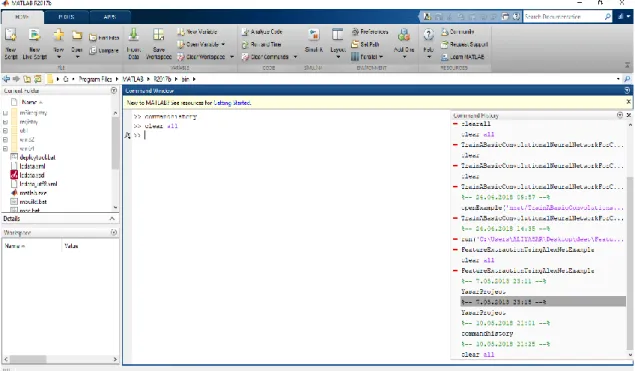
Task: Click the browse for folder icon
Action: [x=38, y=79]
